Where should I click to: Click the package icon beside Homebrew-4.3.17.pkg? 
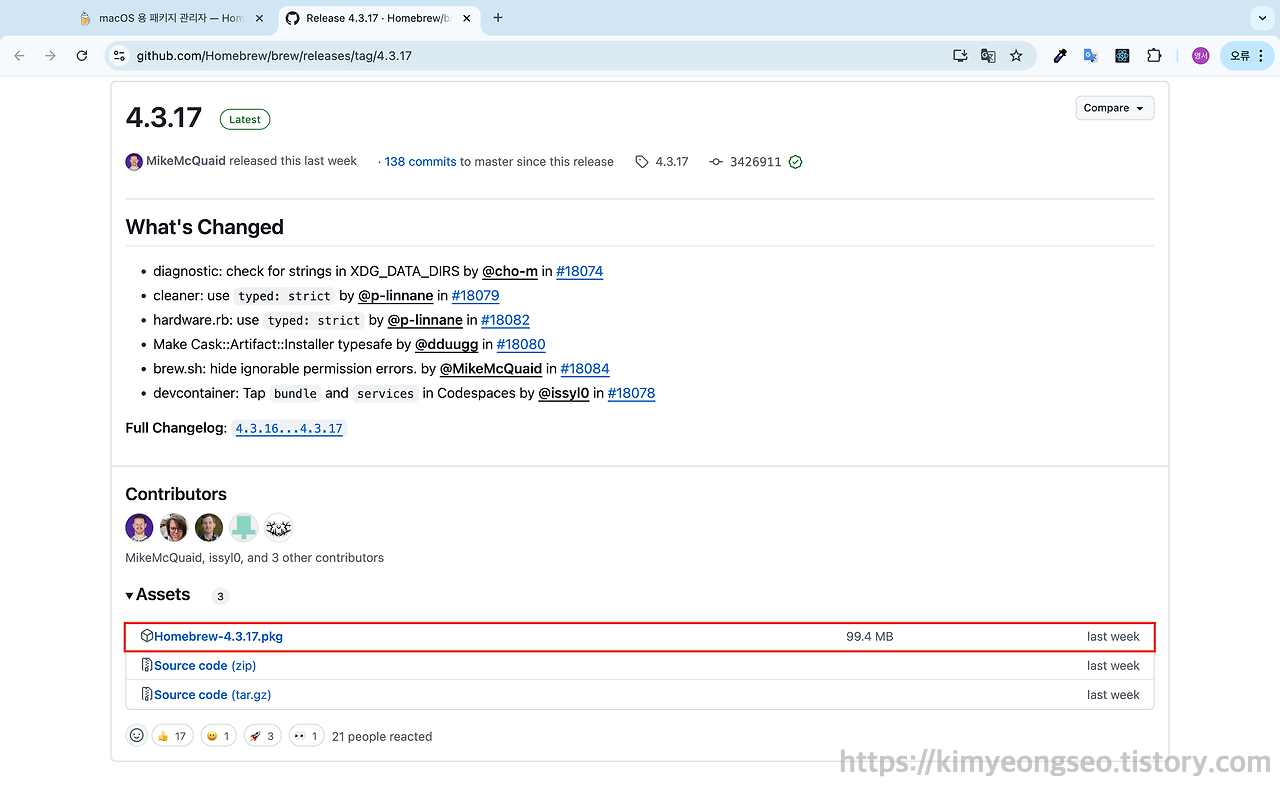[x=146, y=636]
